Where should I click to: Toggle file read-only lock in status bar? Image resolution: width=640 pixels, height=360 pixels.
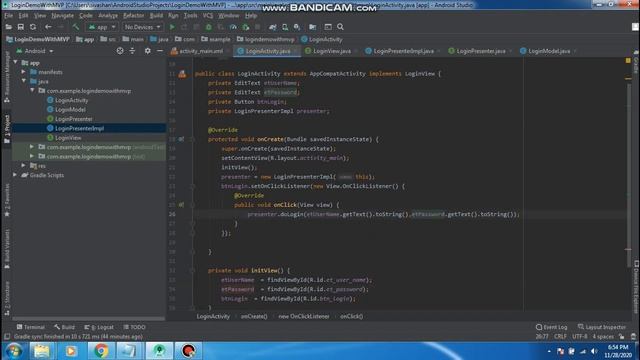pos(622,337)
